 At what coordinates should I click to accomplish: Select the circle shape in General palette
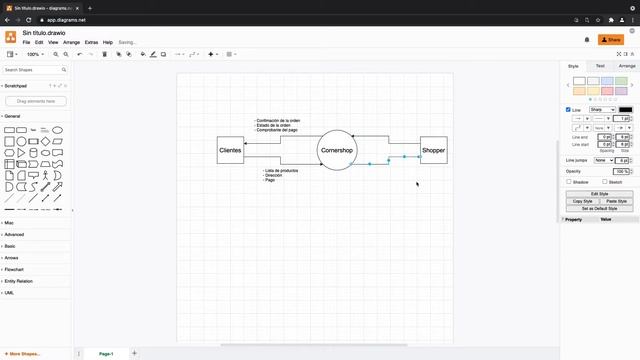[x=21, y=141]
